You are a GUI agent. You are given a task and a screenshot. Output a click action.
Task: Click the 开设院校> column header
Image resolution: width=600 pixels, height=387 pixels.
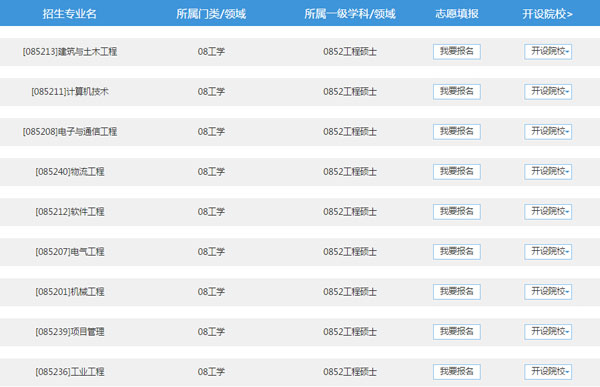[x=548, y=14]
